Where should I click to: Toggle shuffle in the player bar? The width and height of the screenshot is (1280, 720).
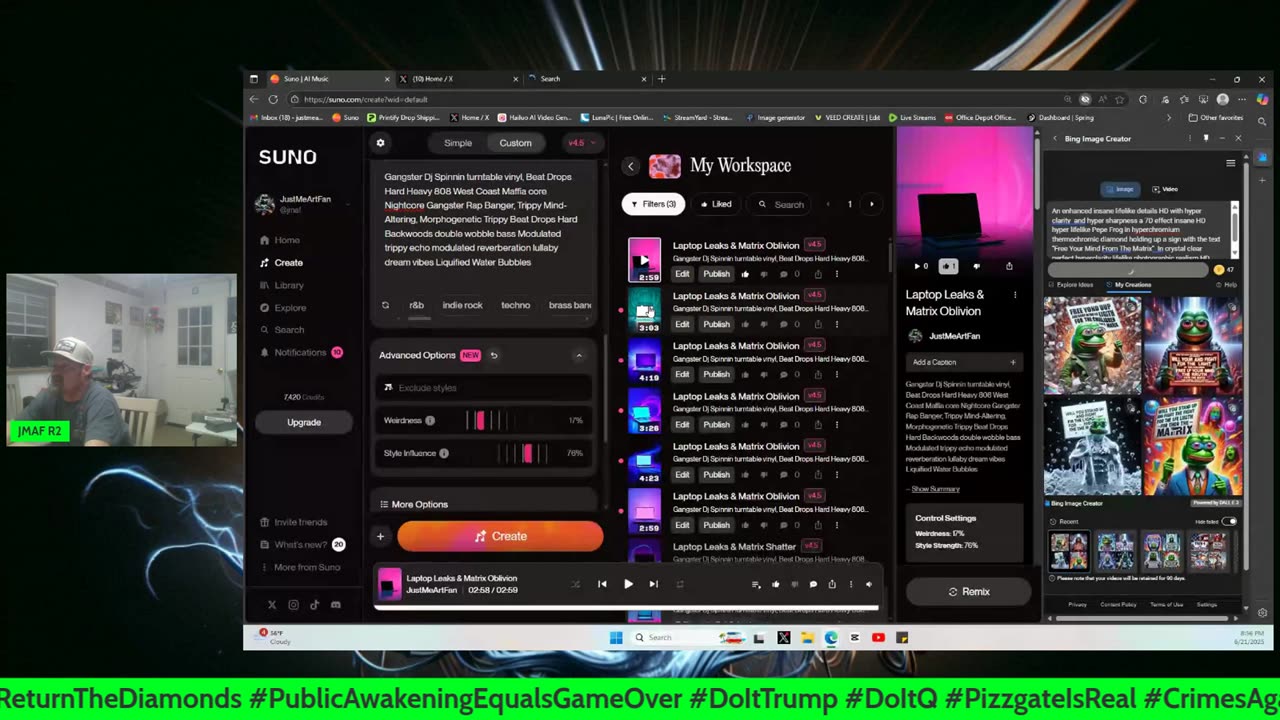575,584
